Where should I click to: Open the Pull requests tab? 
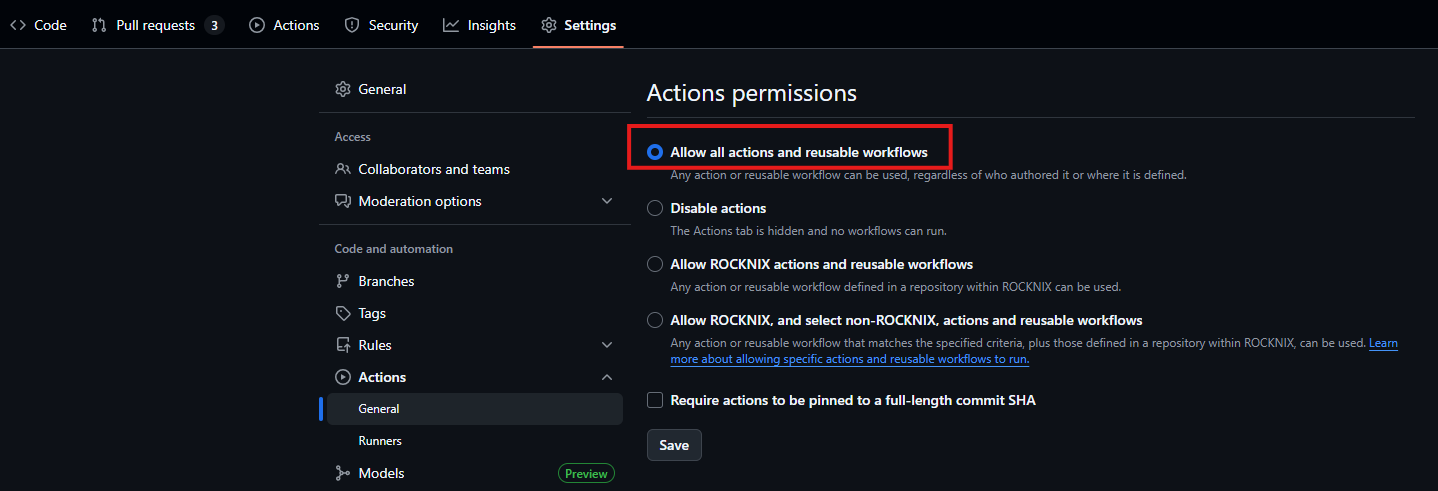[157, 25]
